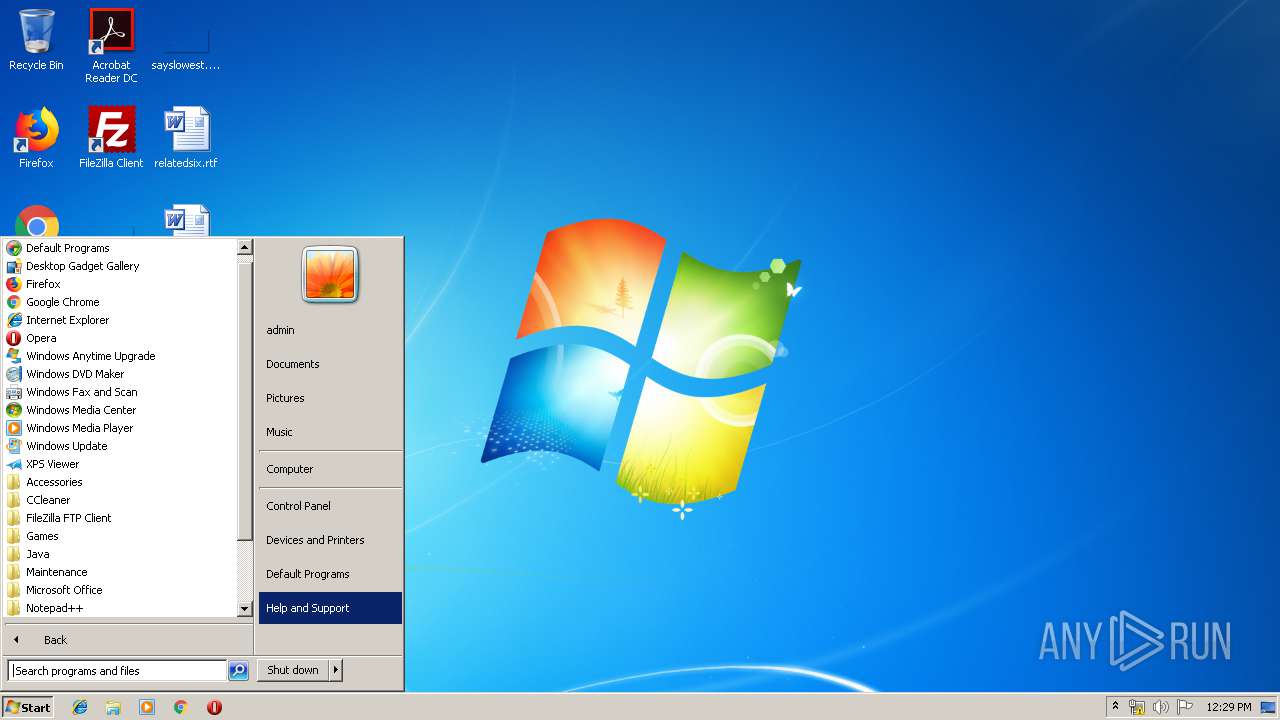Image resolution: width=1280 pixels, height=720 pixels.
Task: Open Windows Explorer from the taskbar
Action: (113, 707)
